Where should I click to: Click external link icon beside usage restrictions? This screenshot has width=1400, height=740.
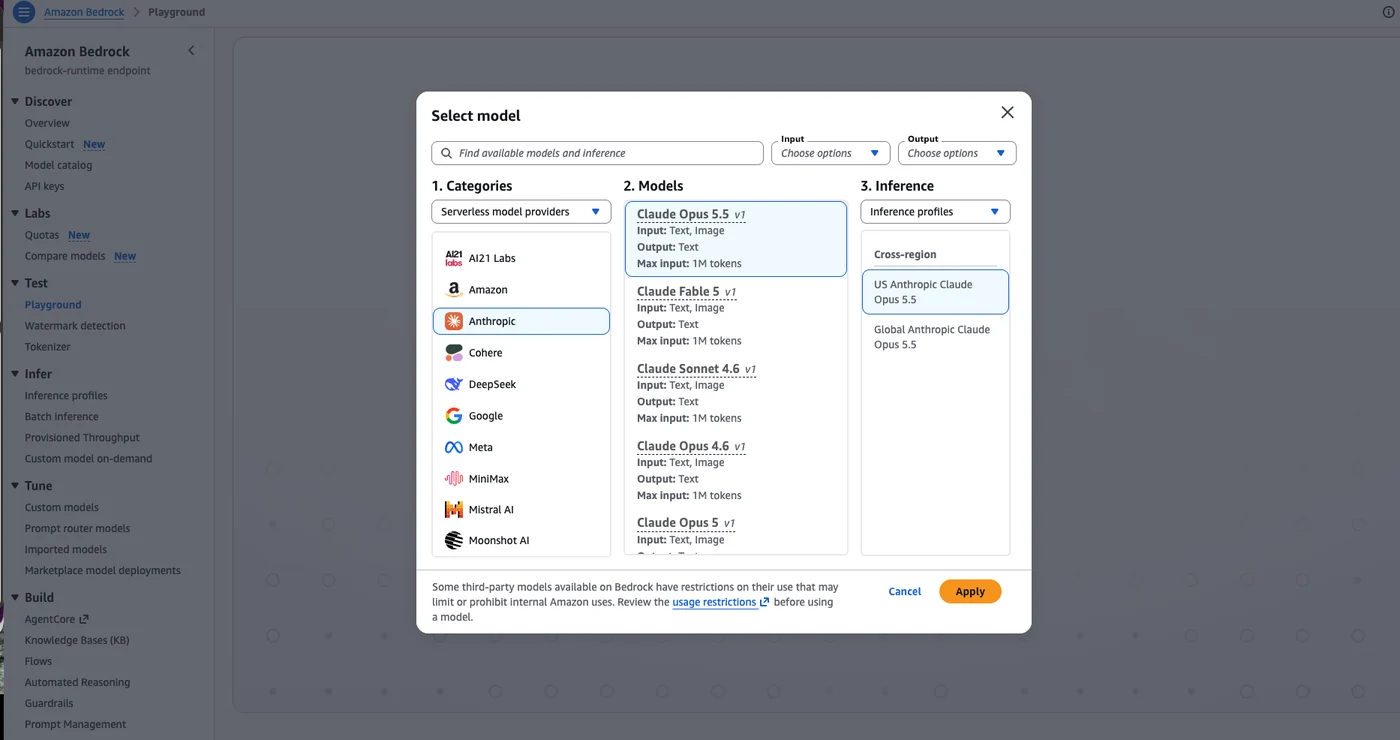765,602
